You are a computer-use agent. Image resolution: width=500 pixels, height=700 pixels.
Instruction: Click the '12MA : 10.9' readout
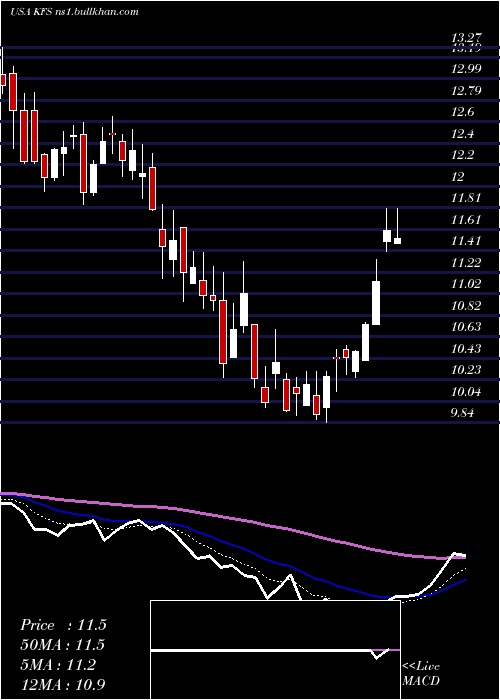pos(63,684)
